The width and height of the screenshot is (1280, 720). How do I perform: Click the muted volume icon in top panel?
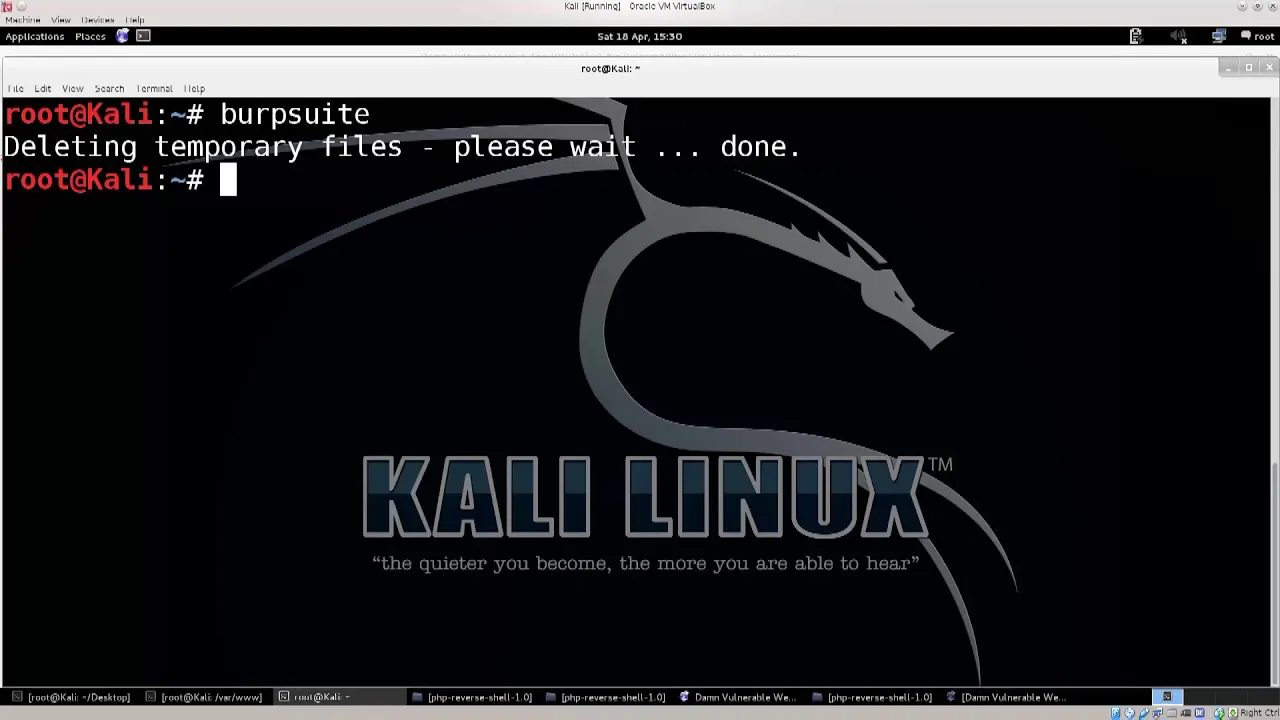click(x=1179, y=36)
